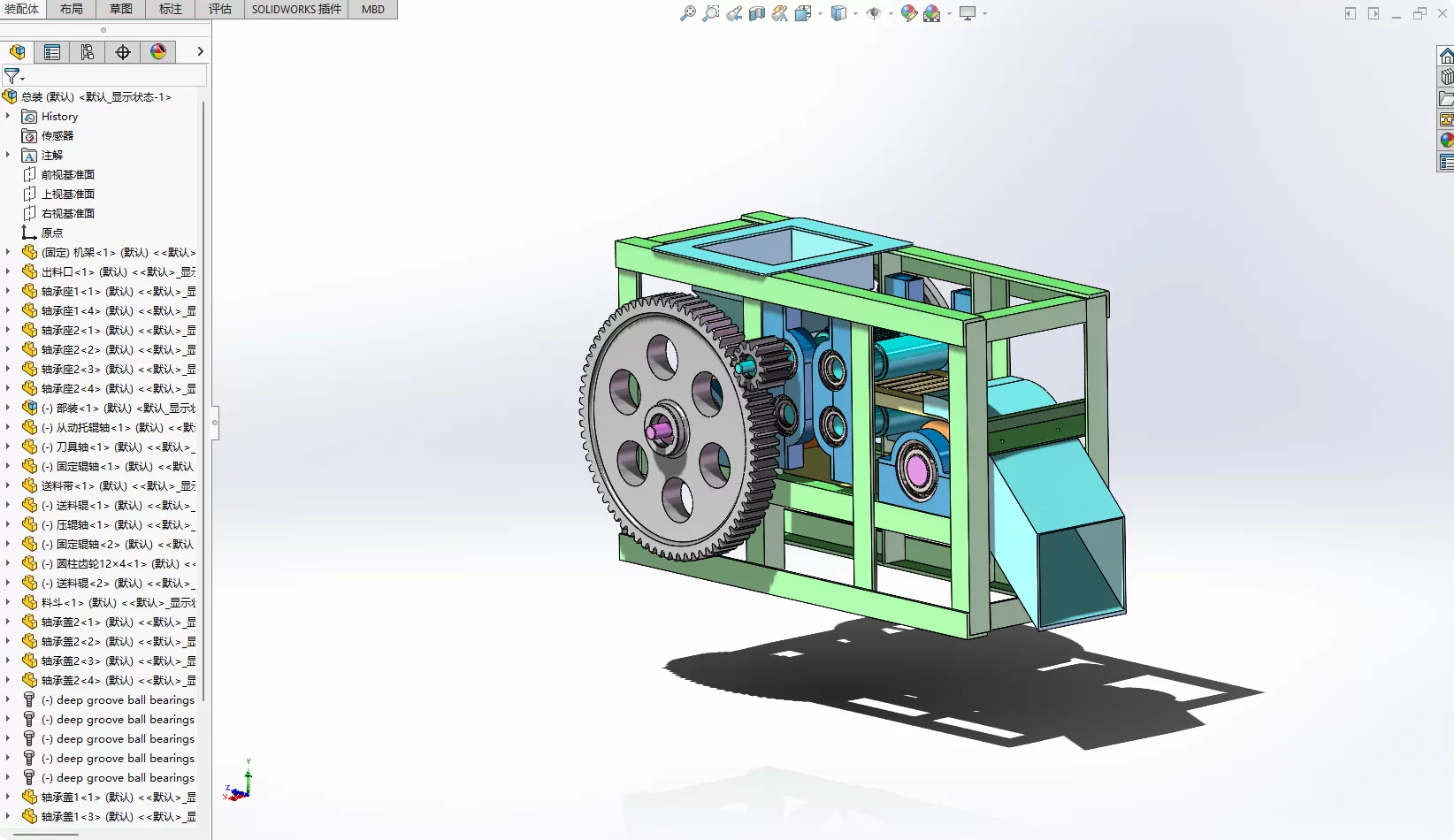Open the 草图 ribbon tab
The height and width of the screenshot is (840, 1454).
coord(121,9)
